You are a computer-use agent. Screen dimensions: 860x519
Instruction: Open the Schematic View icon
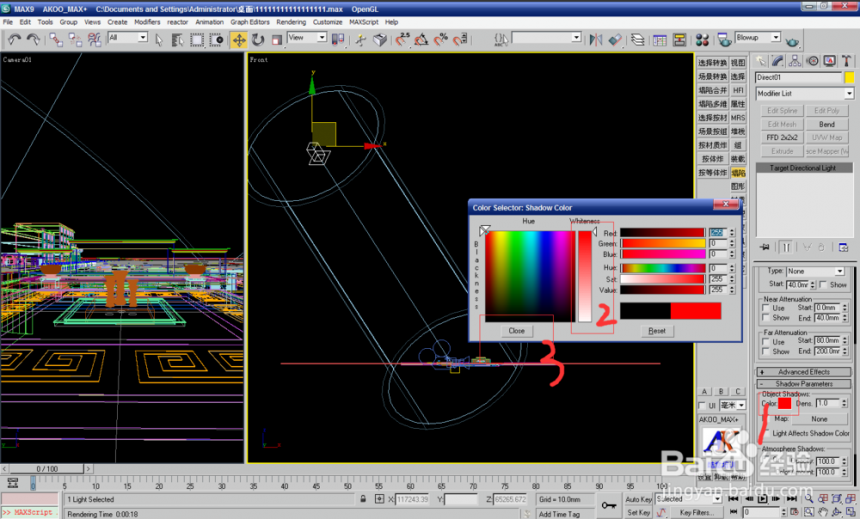[680, 40]
